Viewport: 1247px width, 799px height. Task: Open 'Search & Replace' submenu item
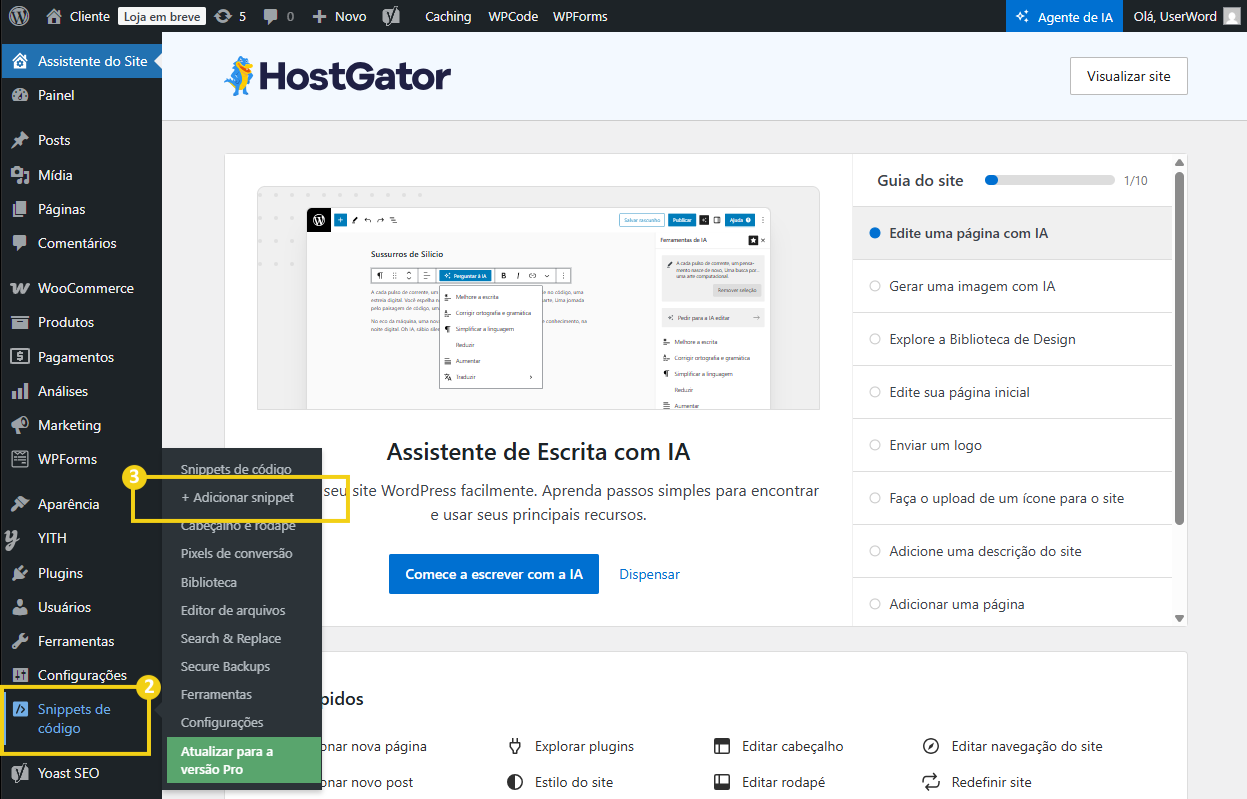[x=231, y=638]
